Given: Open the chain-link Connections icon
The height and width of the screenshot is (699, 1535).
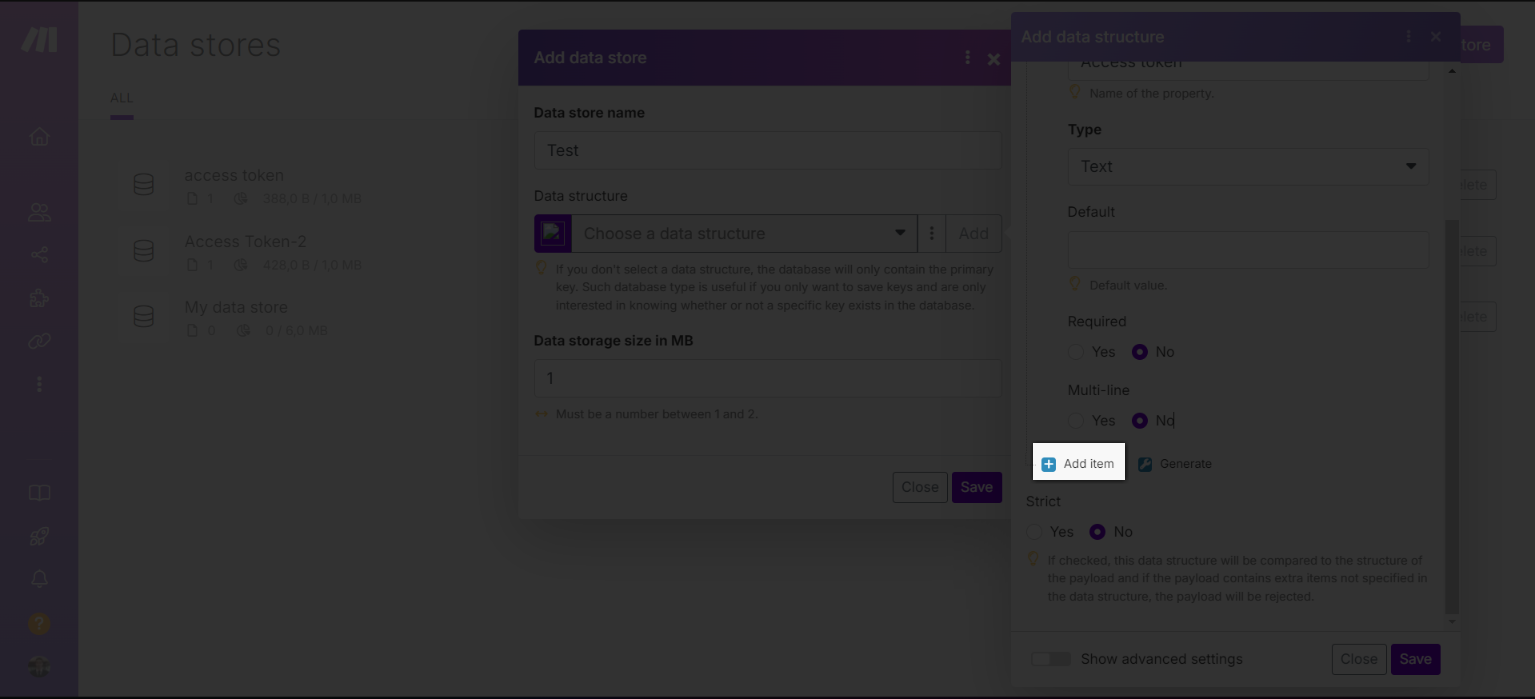Looking at the screenshot, I should coord(39,341).
